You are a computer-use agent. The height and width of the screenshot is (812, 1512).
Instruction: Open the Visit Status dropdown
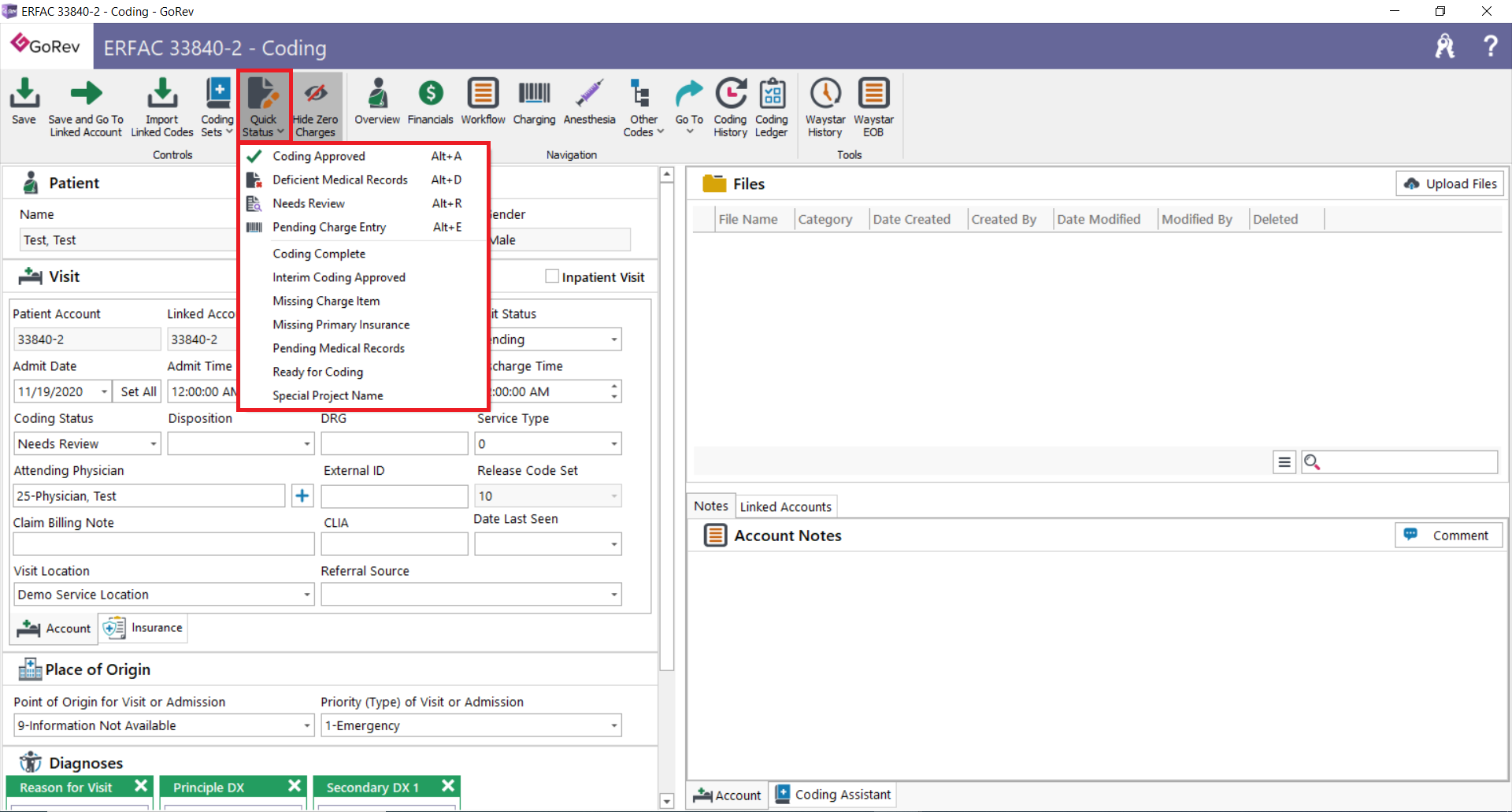614,339
